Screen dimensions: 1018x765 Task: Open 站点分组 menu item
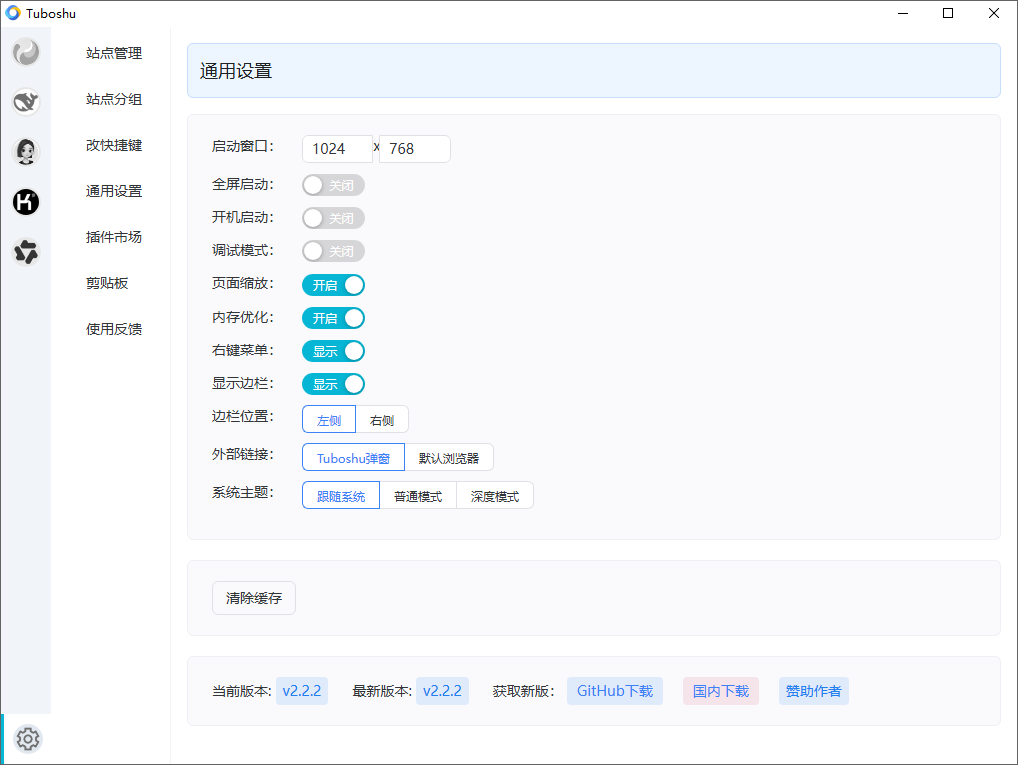[114, 99]
